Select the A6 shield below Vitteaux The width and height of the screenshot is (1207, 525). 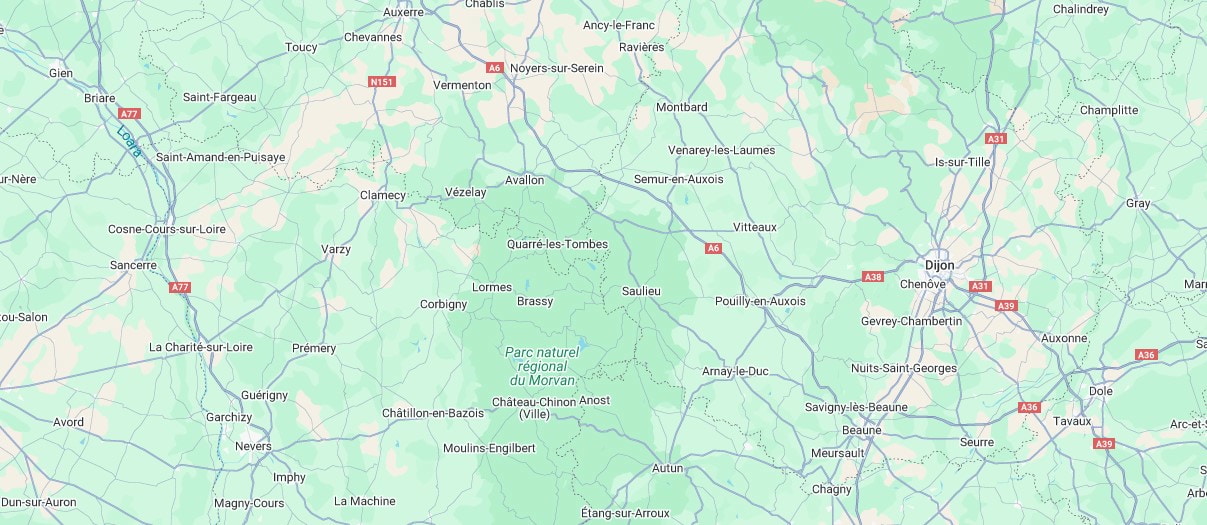click(x=714, y=248)
